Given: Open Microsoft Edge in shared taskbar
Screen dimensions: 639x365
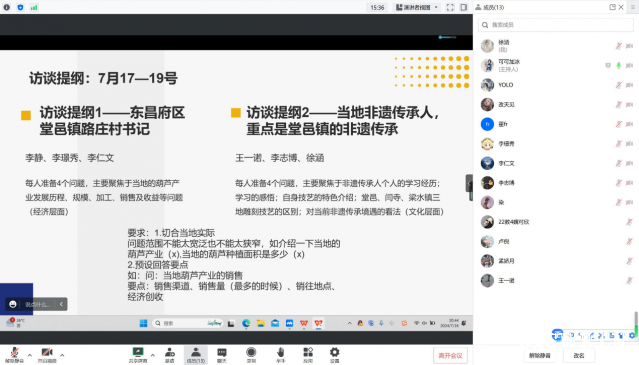Looking at the screenshot, I should point(246,323).
